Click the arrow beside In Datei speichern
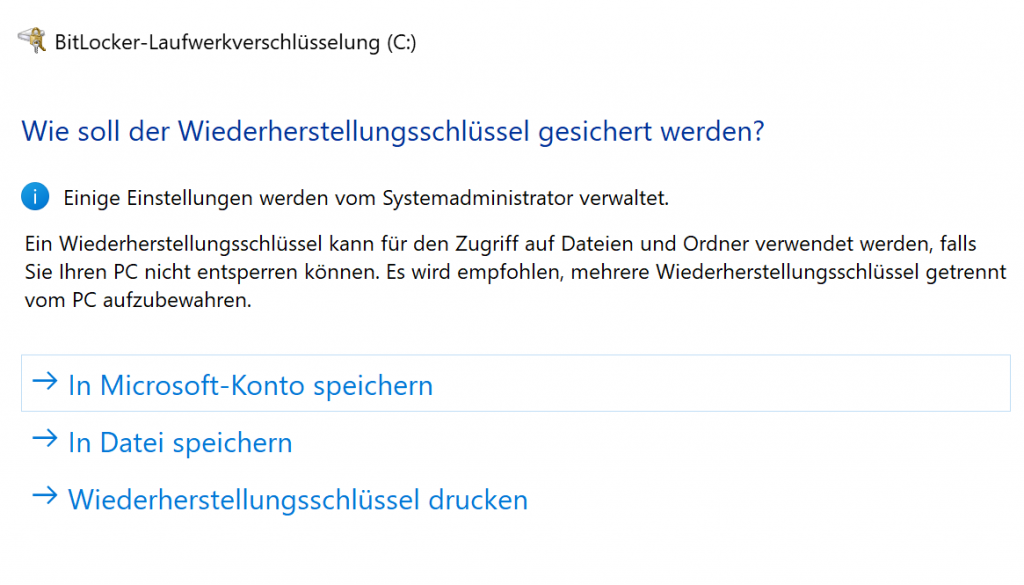The image size is (1024, 585). (44, 440)
